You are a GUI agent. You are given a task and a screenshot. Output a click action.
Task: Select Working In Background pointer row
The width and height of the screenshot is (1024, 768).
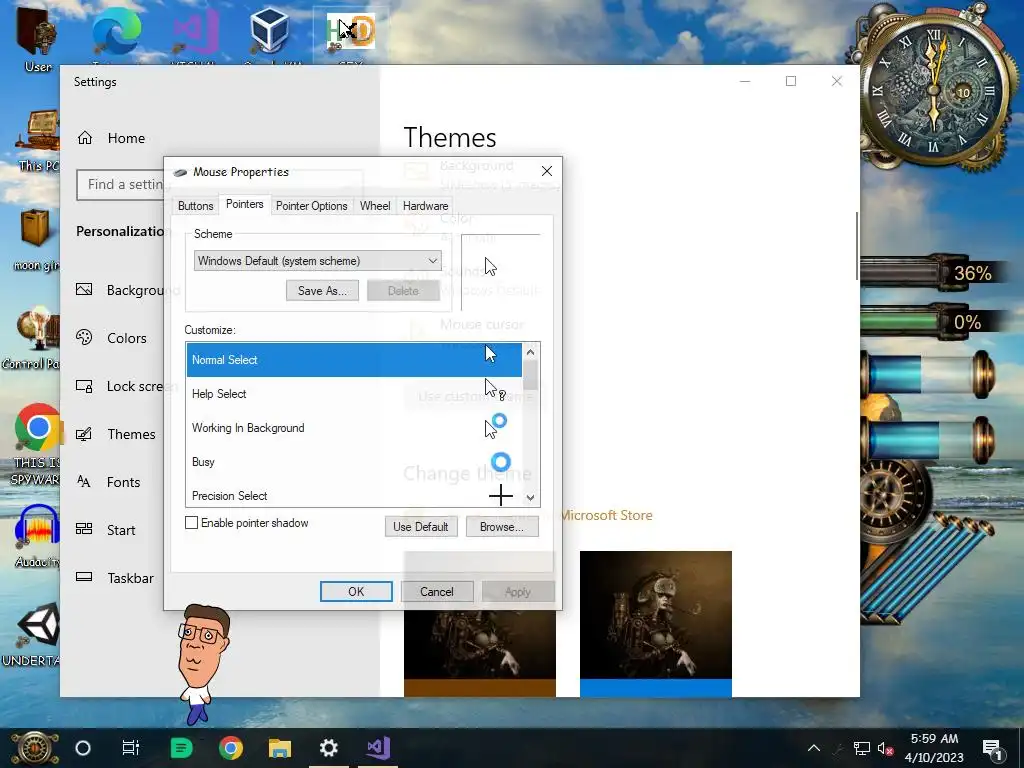tap(354, 428)
